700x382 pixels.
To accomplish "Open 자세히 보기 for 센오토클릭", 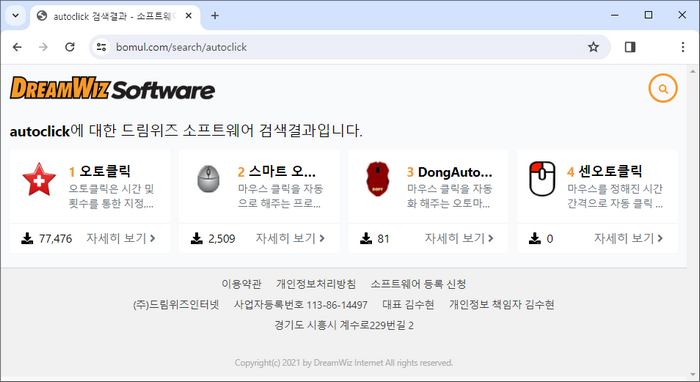I will (629, 238).
